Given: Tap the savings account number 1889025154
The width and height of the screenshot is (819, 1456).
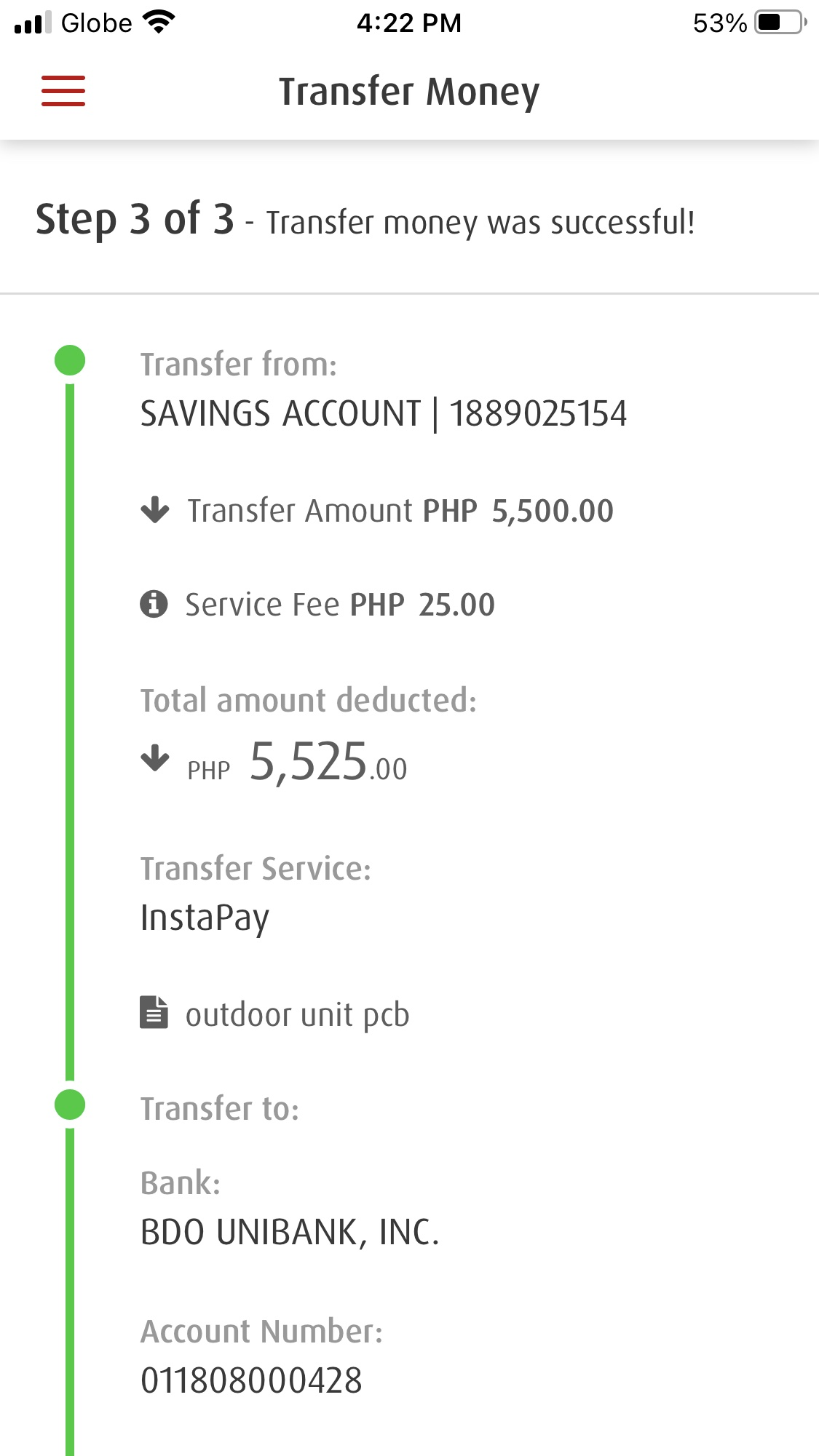Looking at the screenshot, I should pyautogui.click(x=538, y=414).
